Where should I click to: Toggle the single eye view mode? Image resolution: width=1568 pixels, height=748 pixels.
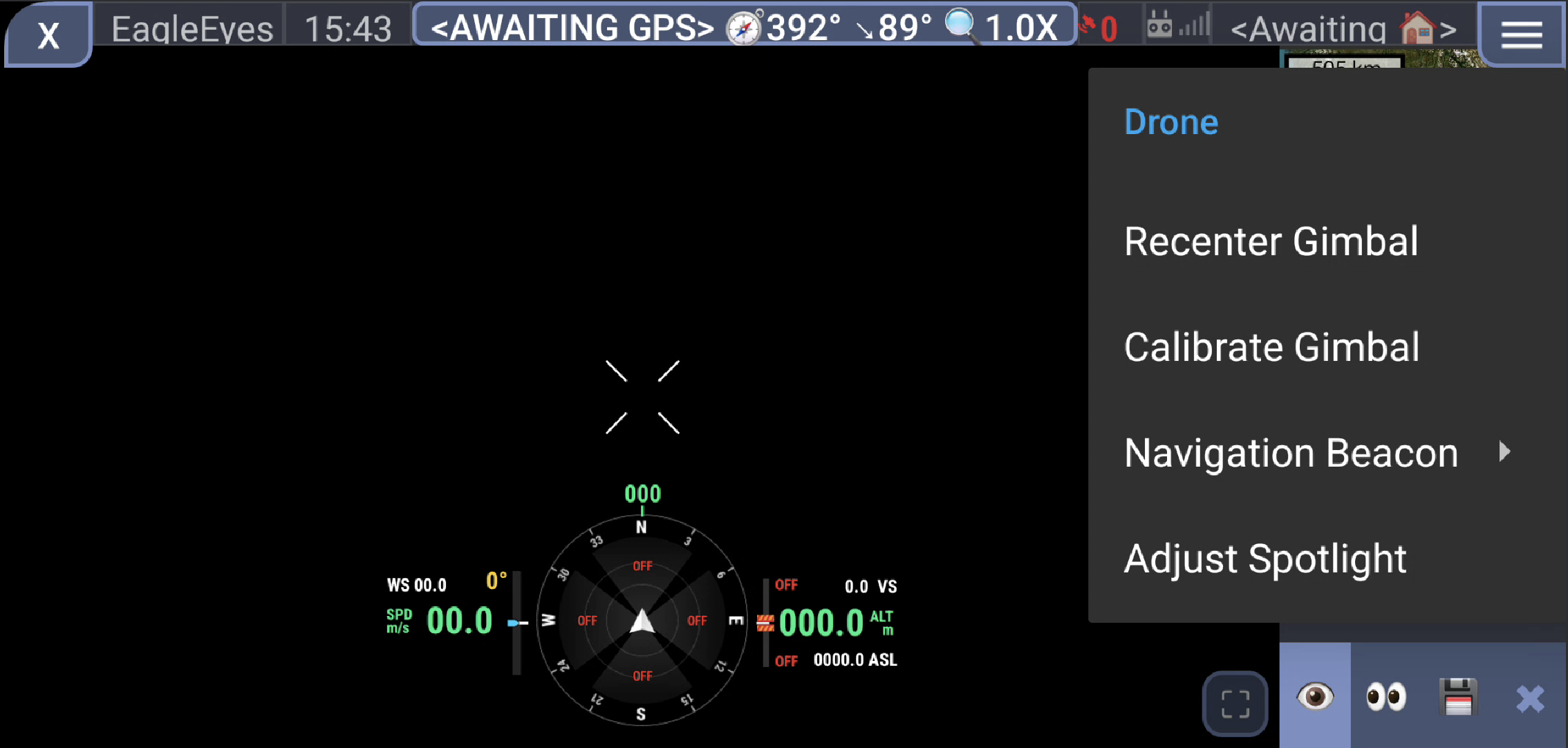(x=1314, y=695)
